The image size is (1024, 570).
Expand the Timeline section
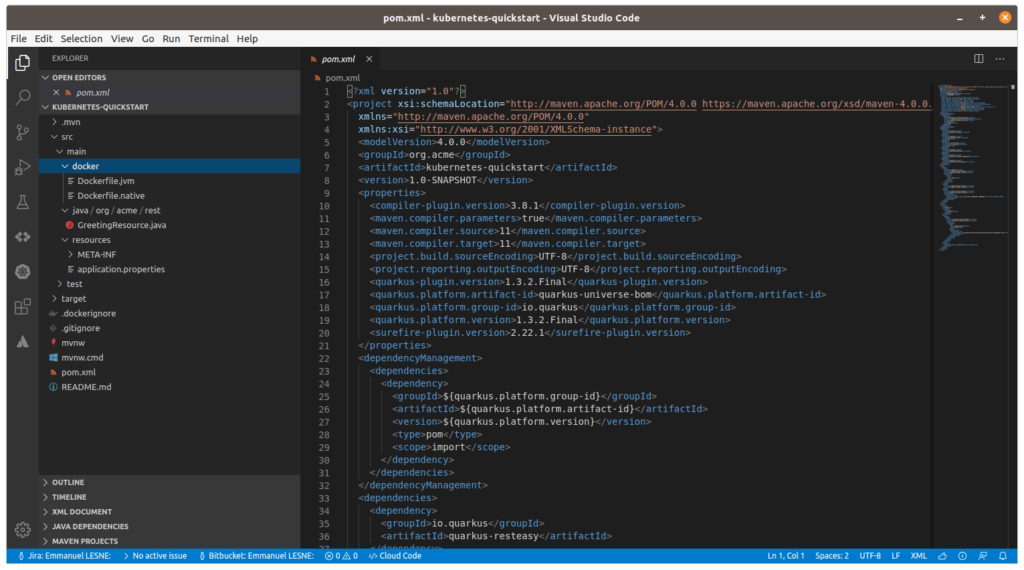coord(170,498)
